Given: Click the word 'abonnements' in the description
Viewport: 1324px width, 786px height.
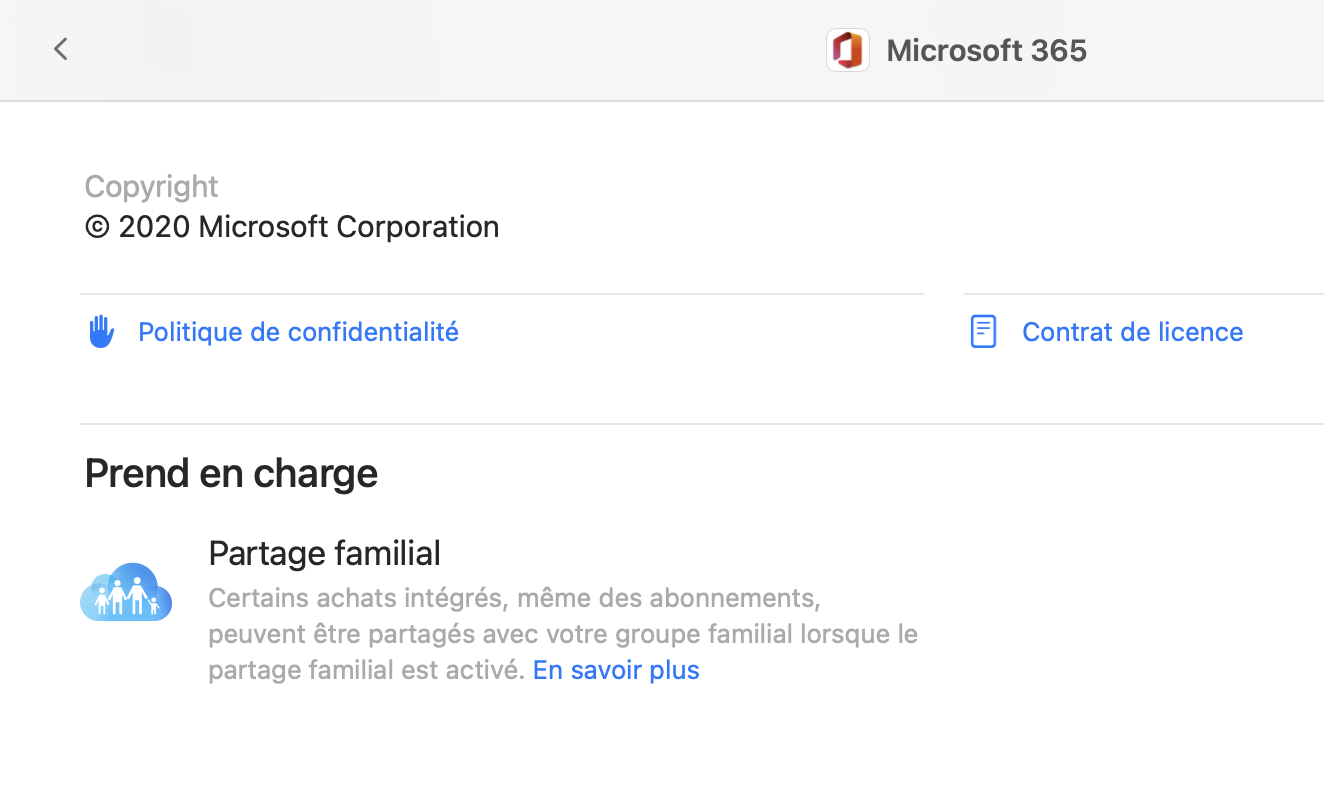Looking at the screenshot, I should pyautogui.click(x=732, y=598).
